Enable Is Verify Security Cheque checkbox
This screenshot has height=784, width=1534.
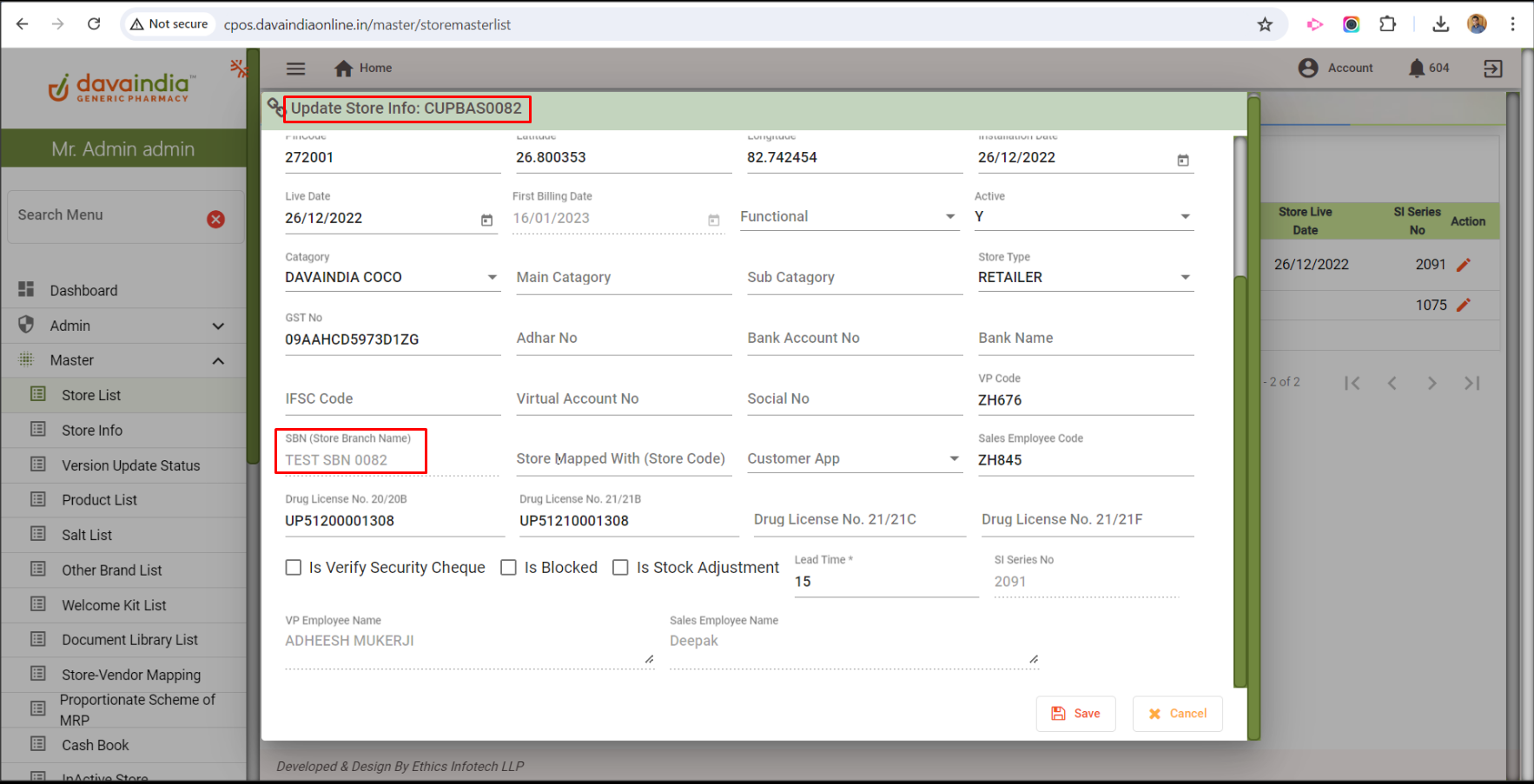tap(294, 567)
